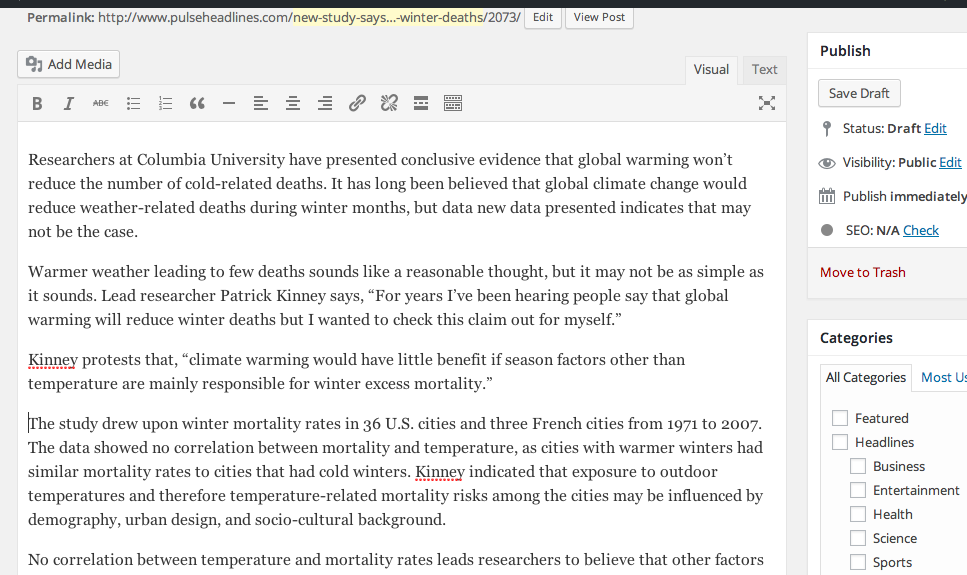Show the kitchen sink toolbar toggle

pyautogui.click(x=453, y=103)
